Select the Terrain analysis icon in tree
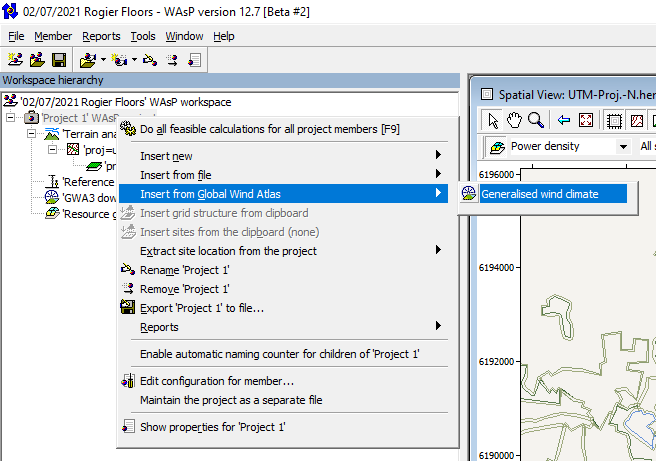 point(52,134)
